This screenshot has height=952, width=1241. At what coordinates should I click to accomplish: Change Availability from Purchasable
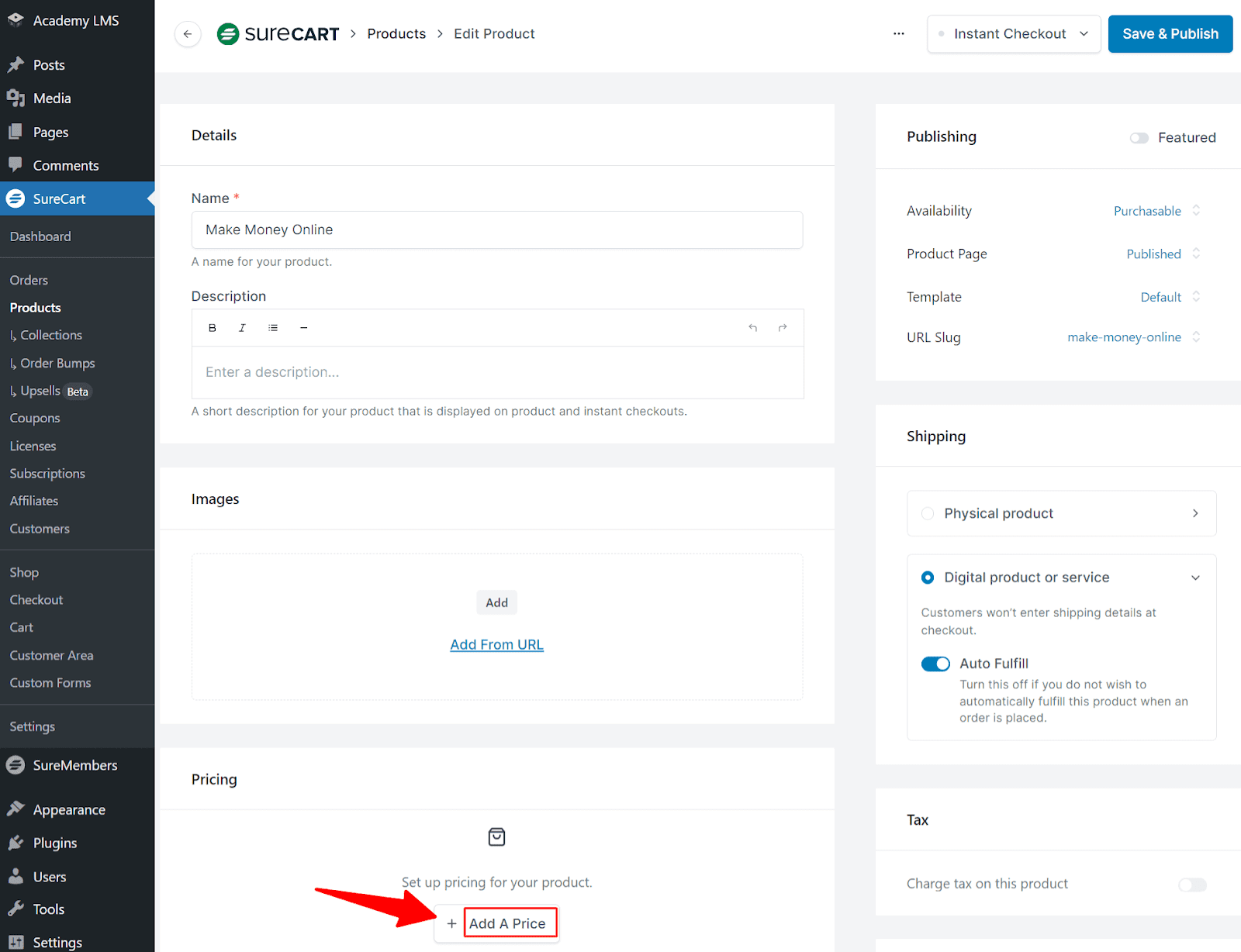click(x=1156, y=211)
